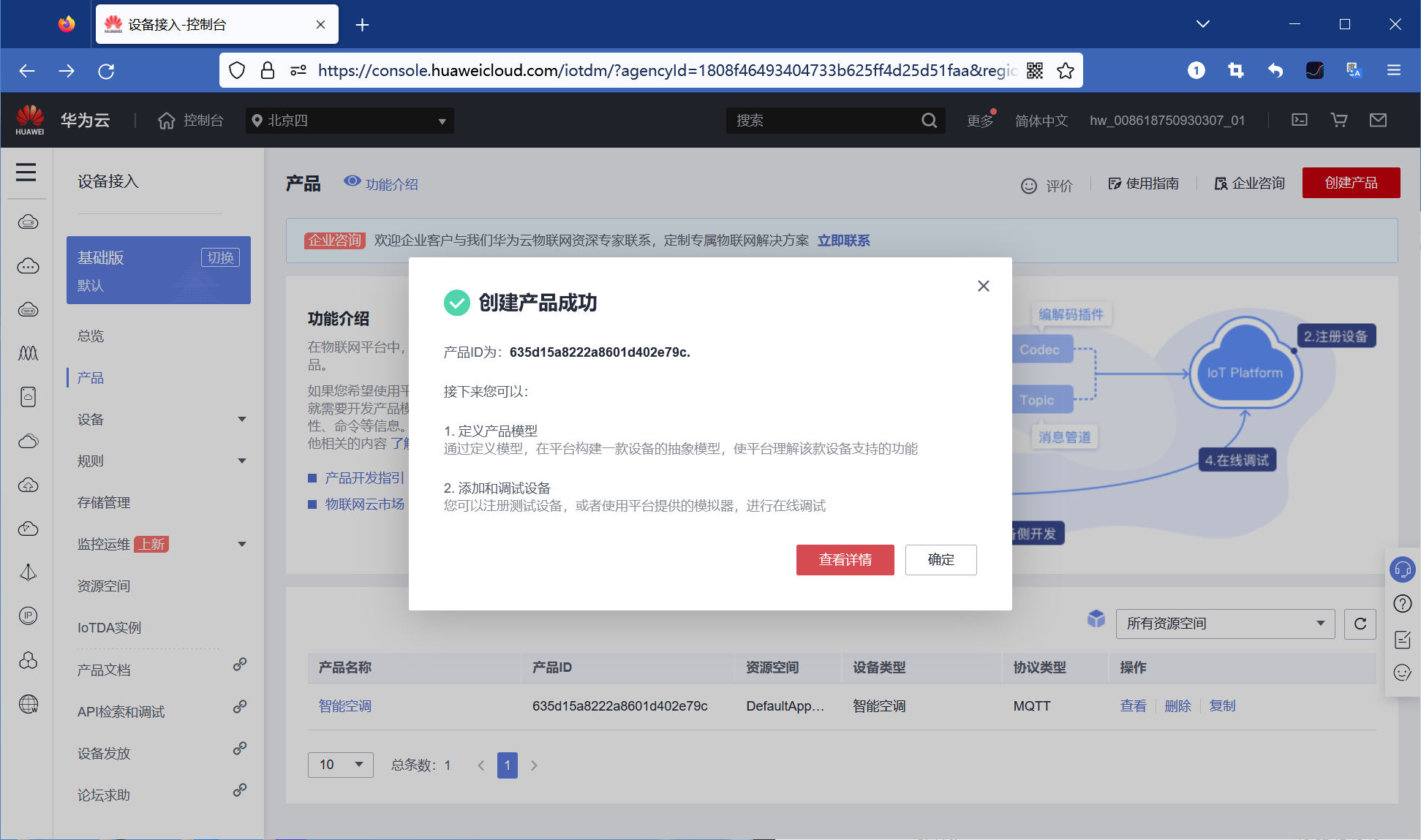Image resolution: width=1421 pixels, height=840 pixels.
Task: Click the smiley evaluation icon on right edge
Action: pos(1402,673)
